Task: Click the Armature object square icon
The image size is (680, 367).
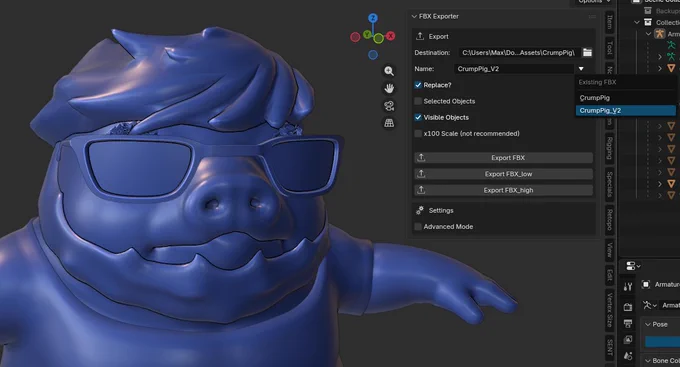Action: [x=646, y=285]
